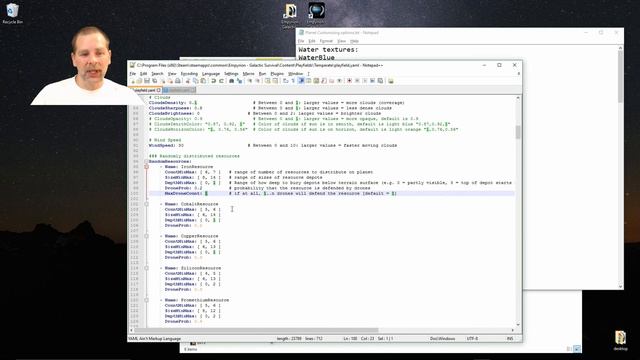Click the highlighted MaxDroneCount line

pos(331,193)
